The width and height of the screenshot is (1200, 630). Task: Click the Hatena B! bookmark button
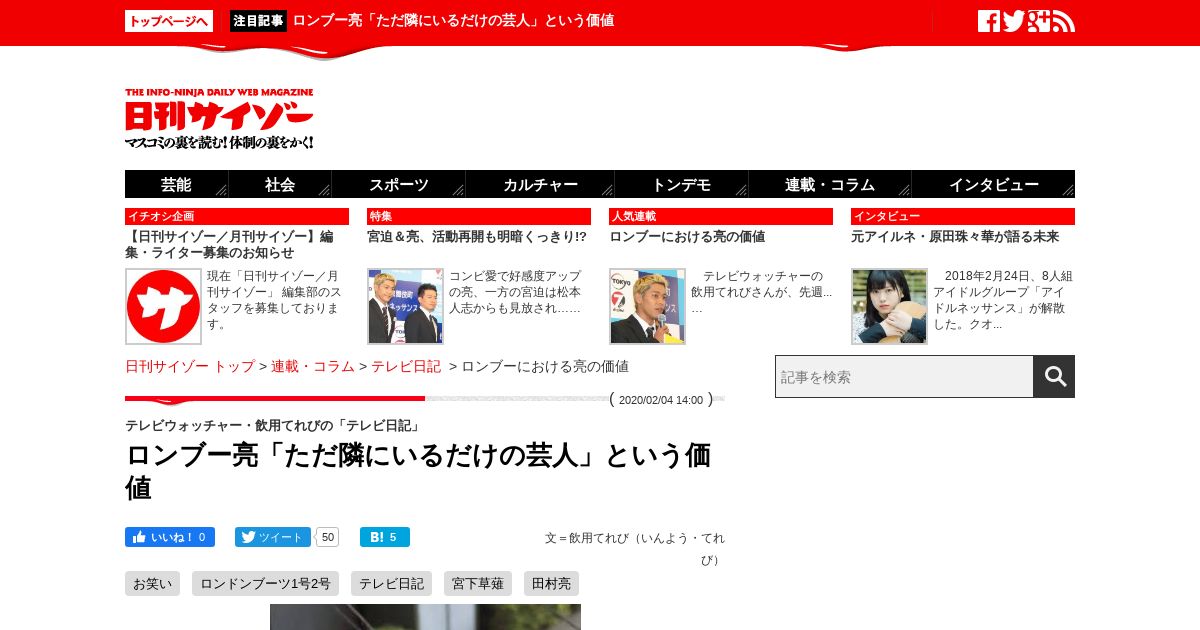point(385,537)
